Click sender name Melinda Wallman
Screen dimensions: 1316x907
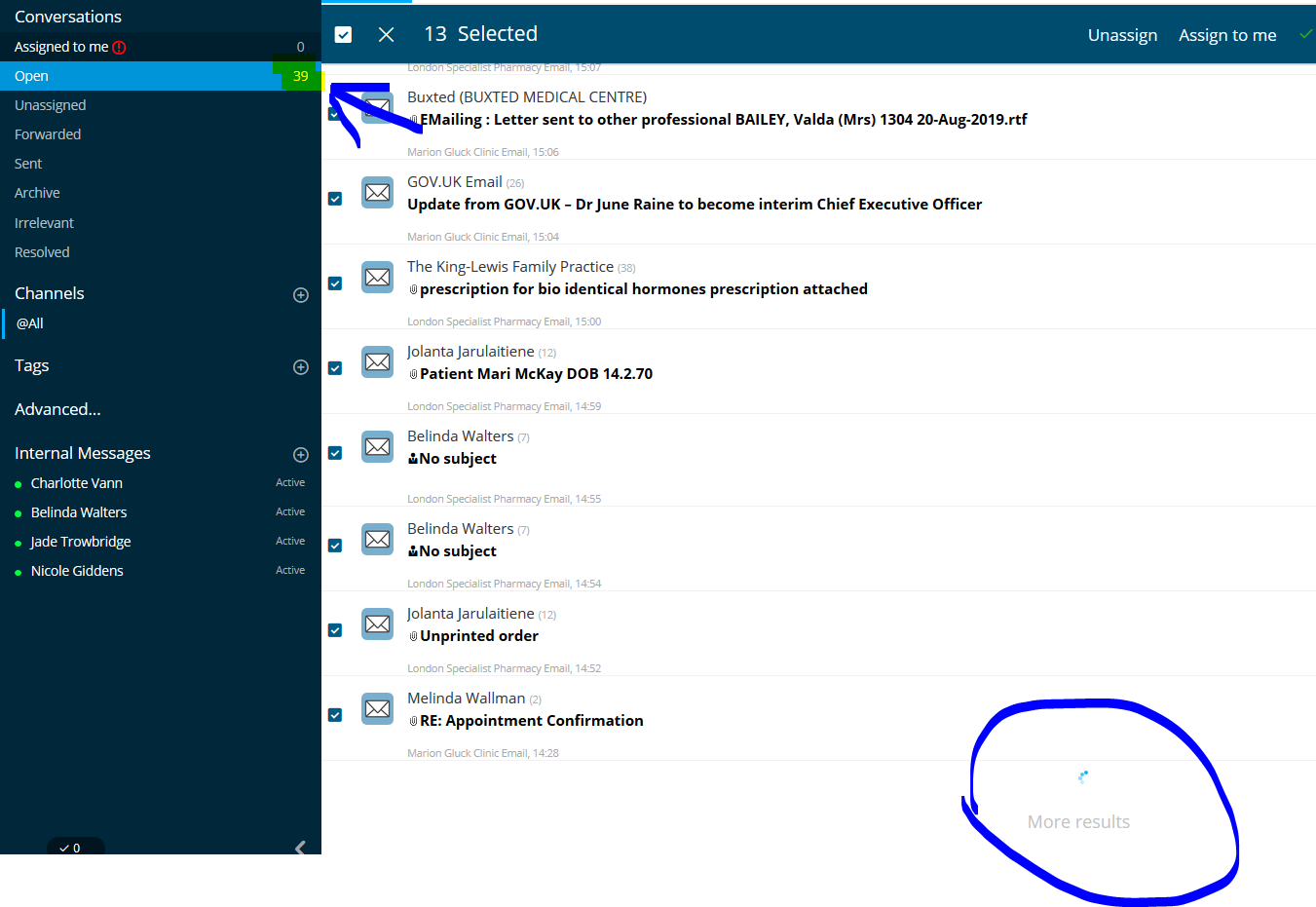[x=467, y=699]
